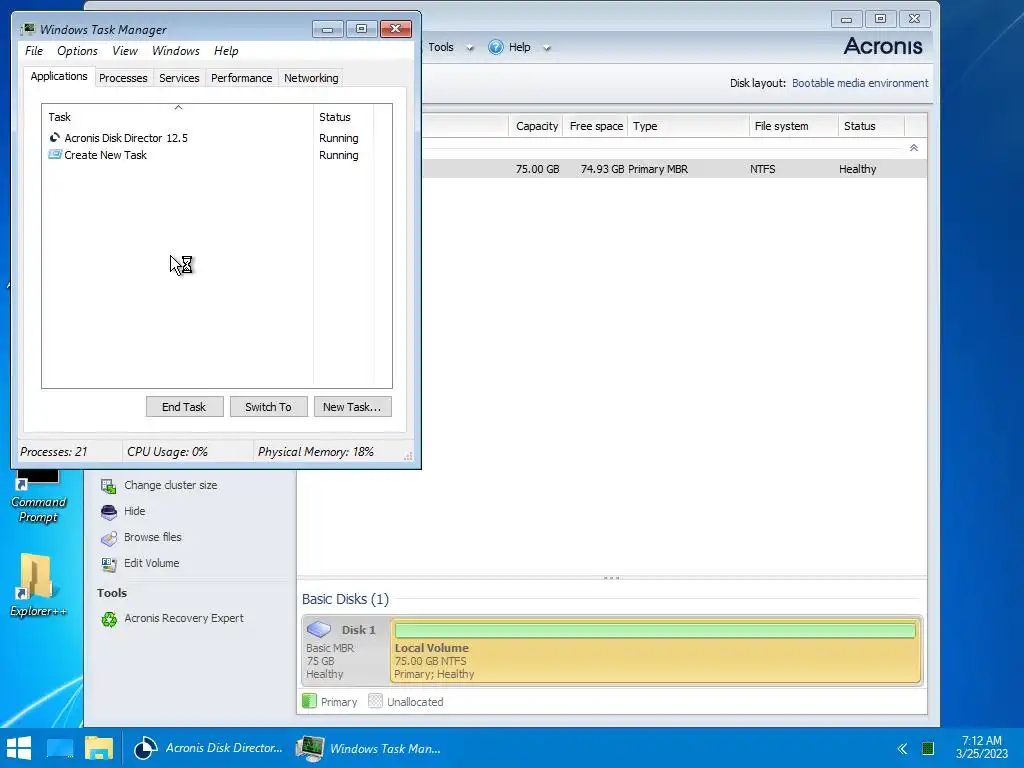Viewport: 1024px width, 768px height.
Task: Open the Command Prompt desktop shortcut
Action: pyautogui.click(x=38, y=496)
